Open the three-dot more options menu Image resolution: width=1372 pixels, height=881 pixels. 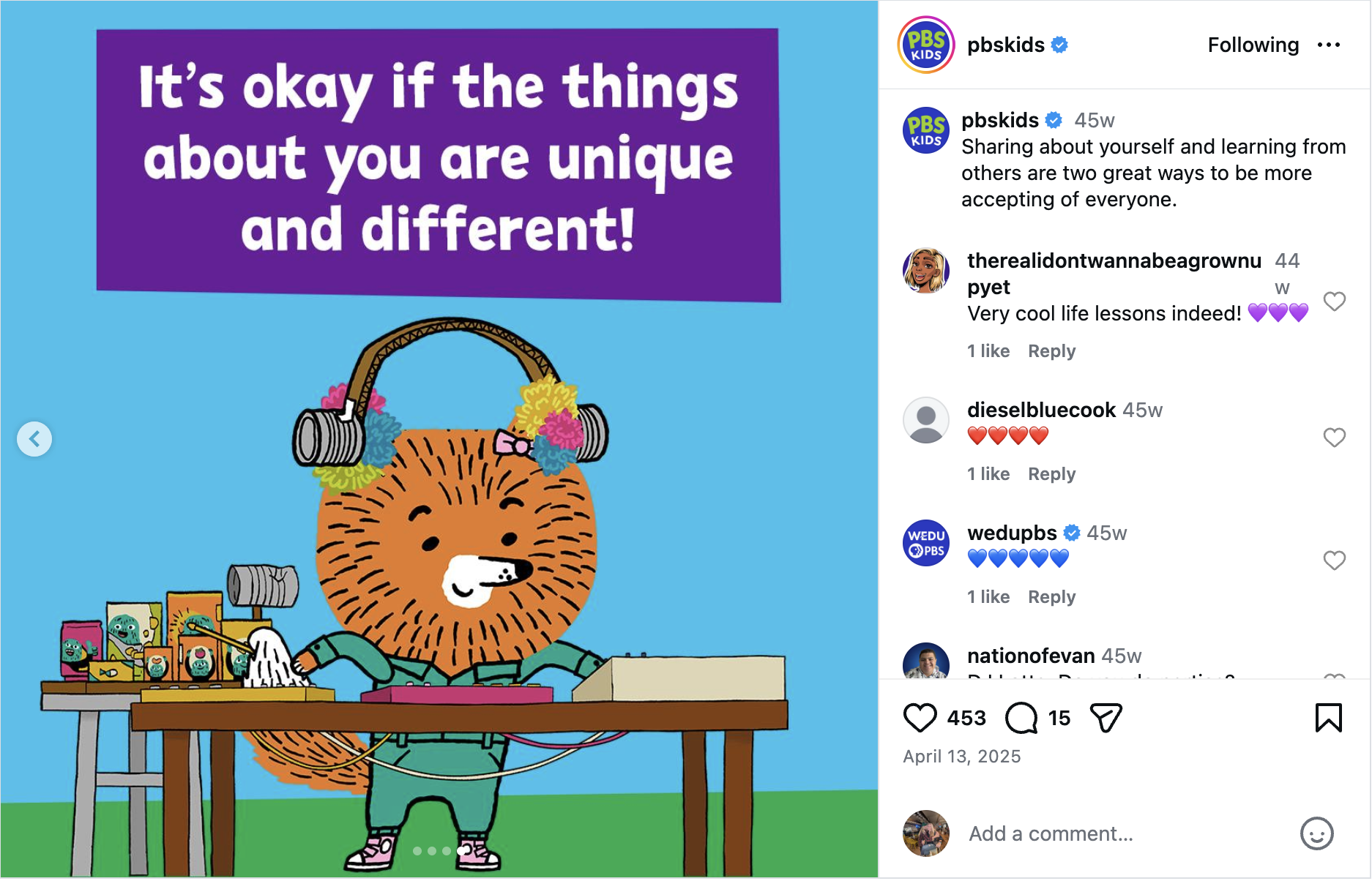coord(1328,45)
